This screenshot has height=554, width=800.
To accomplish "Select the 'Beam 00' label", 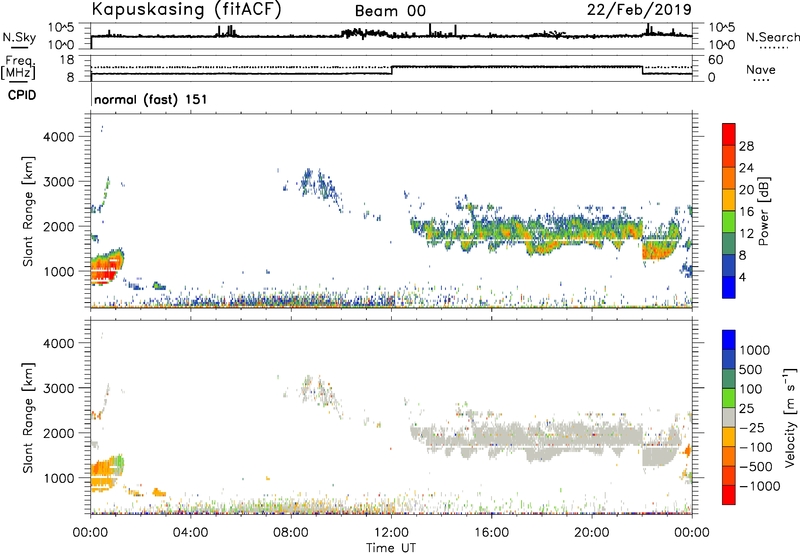I will click(390, 11).
